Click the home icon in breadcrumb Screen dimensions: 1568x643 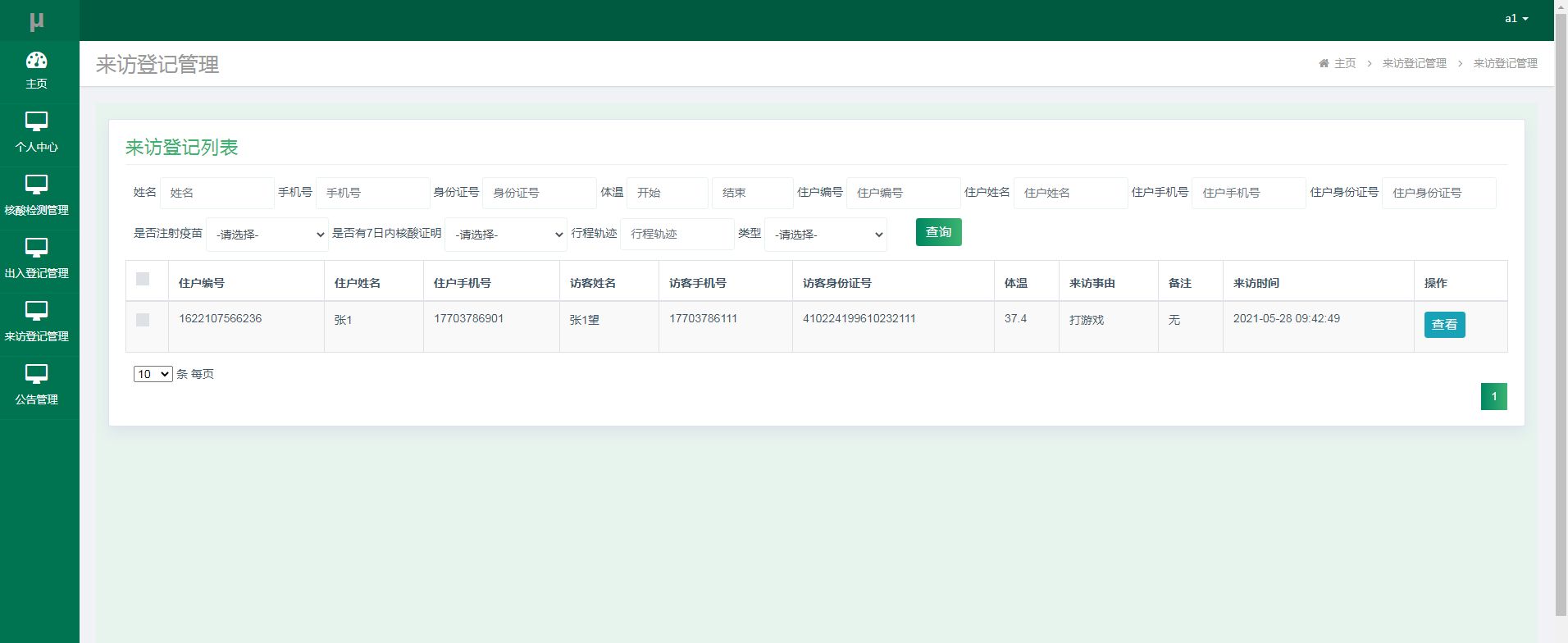[x=1324, y=63]
